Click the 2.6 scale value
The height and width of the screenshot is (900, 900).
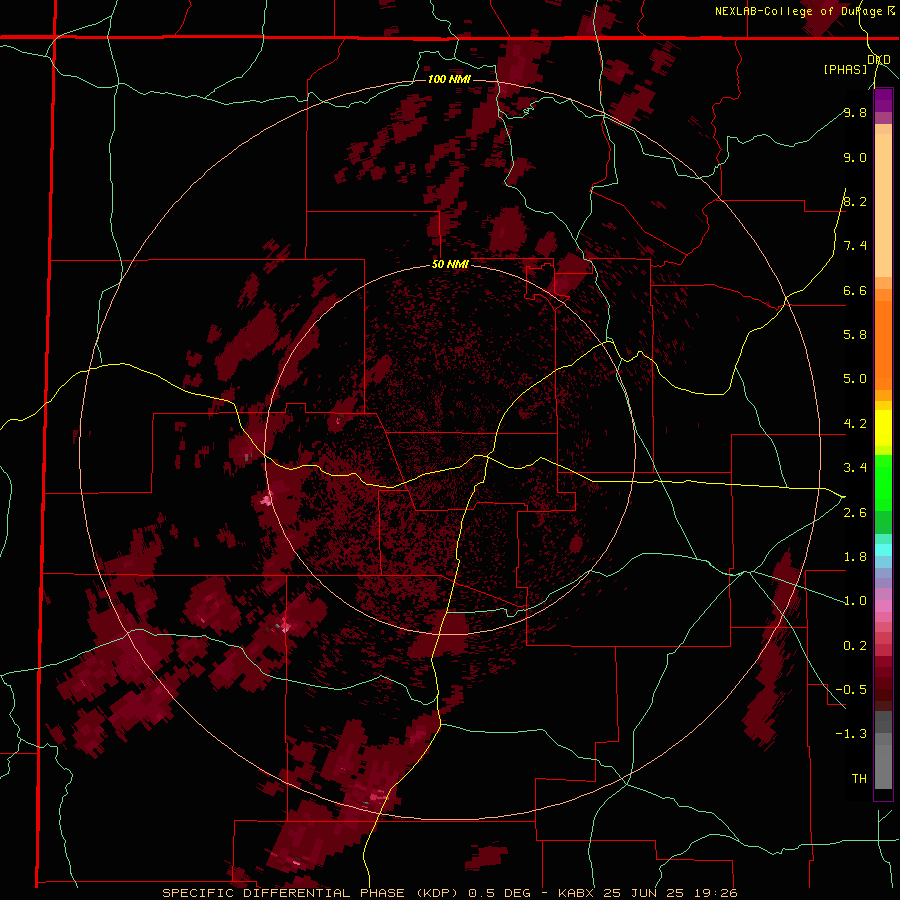855,512
